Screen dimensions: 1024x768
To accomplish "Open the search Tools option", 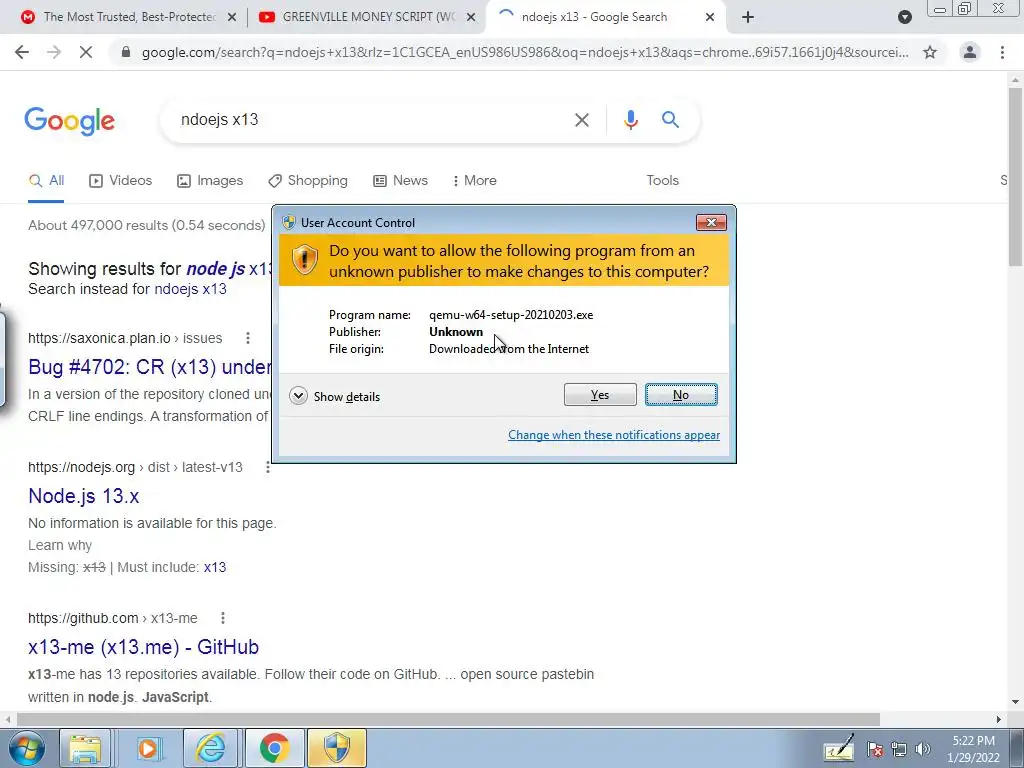I will coord(662,181).
